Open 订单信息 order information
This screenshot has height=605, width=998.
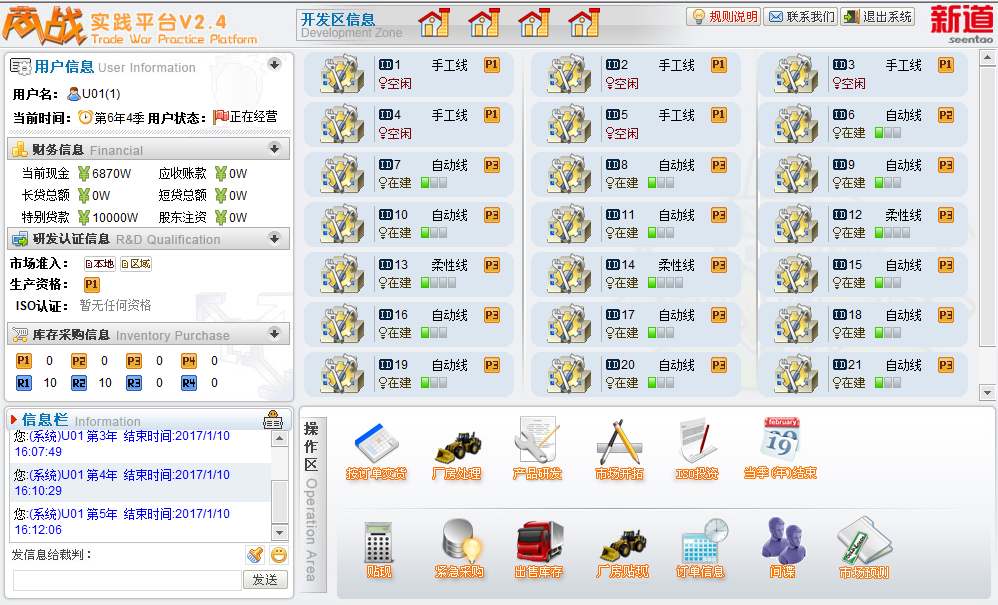click(x=700, y=548)
